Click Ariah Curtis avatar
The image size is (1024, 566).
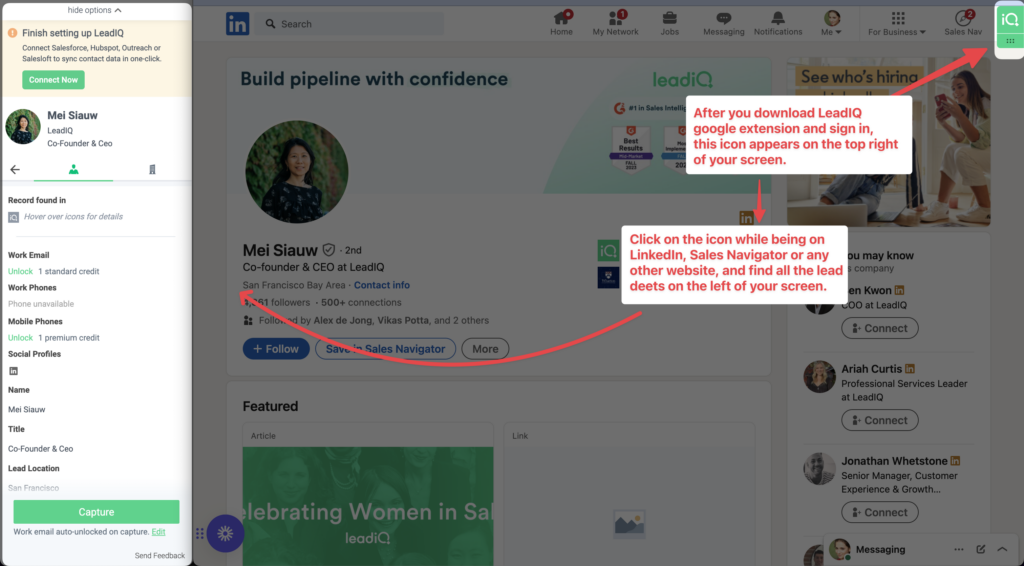[820, 377]
